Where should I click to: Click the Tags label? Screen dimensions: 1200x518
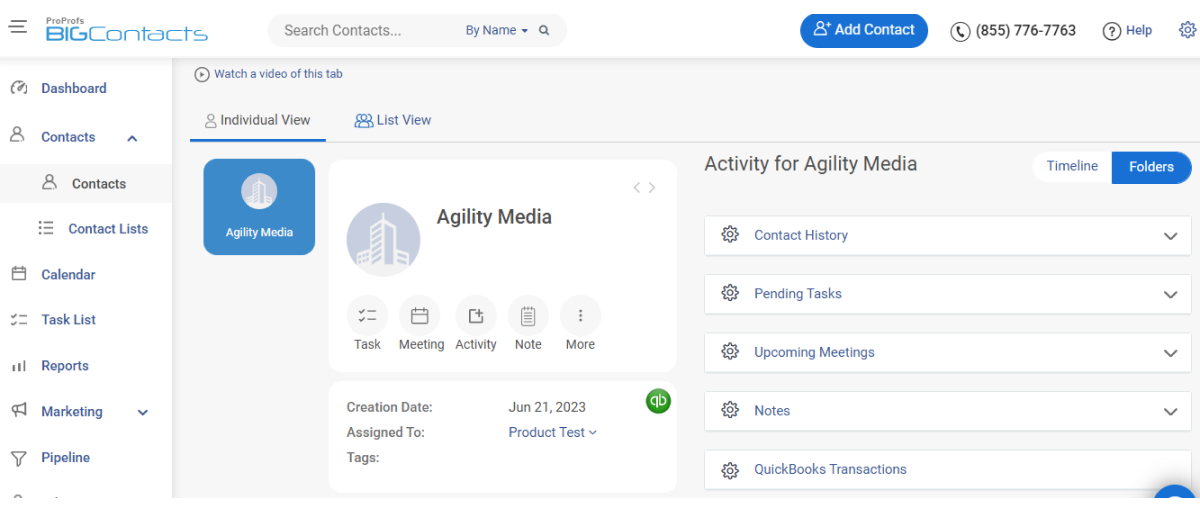363,457
